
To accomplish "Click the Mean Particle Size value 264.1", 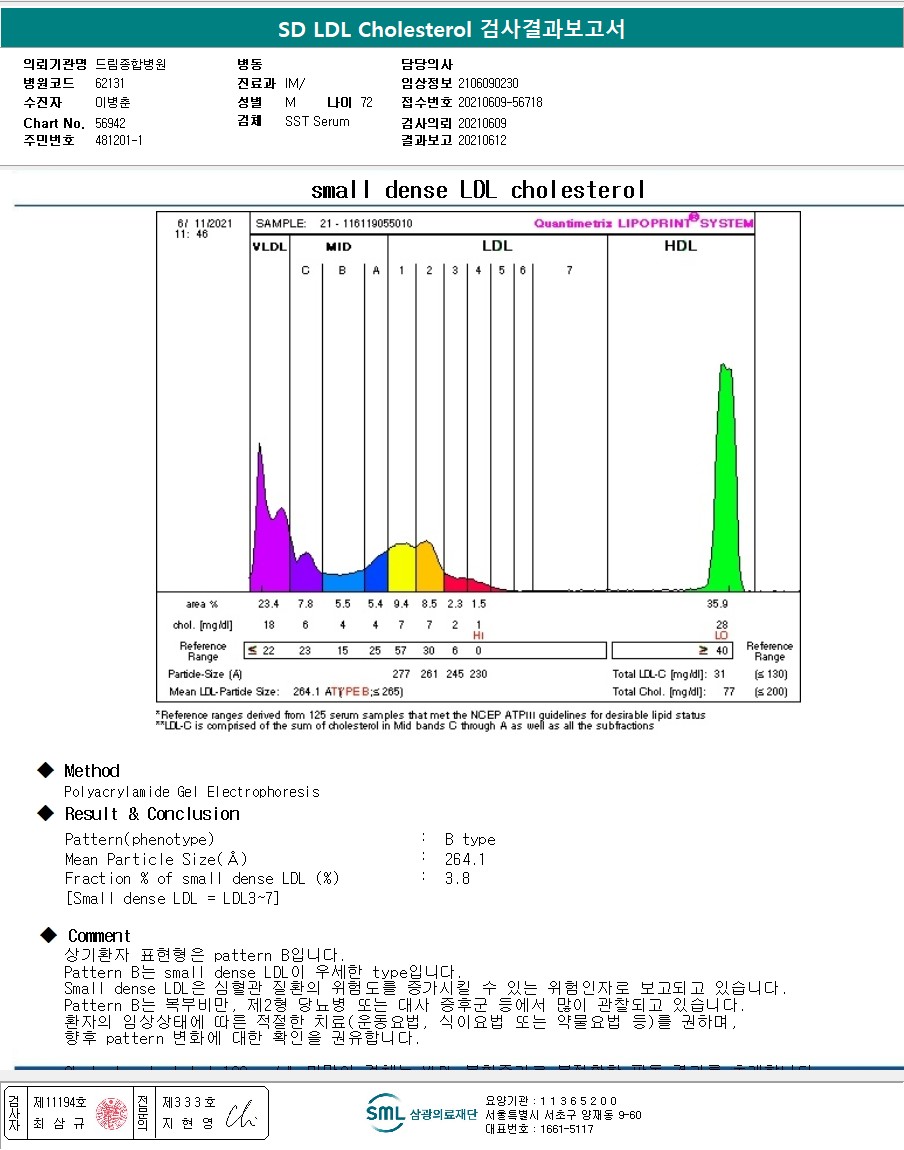I will (x=464, y=859).
